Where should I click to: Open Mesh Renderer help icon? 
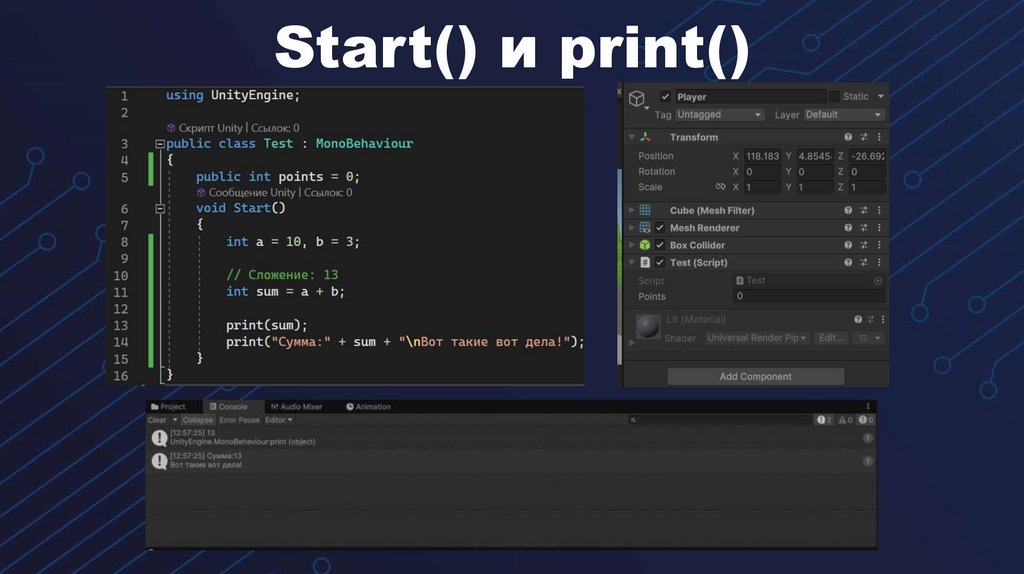pyautogui.click(x=848, y=228)
